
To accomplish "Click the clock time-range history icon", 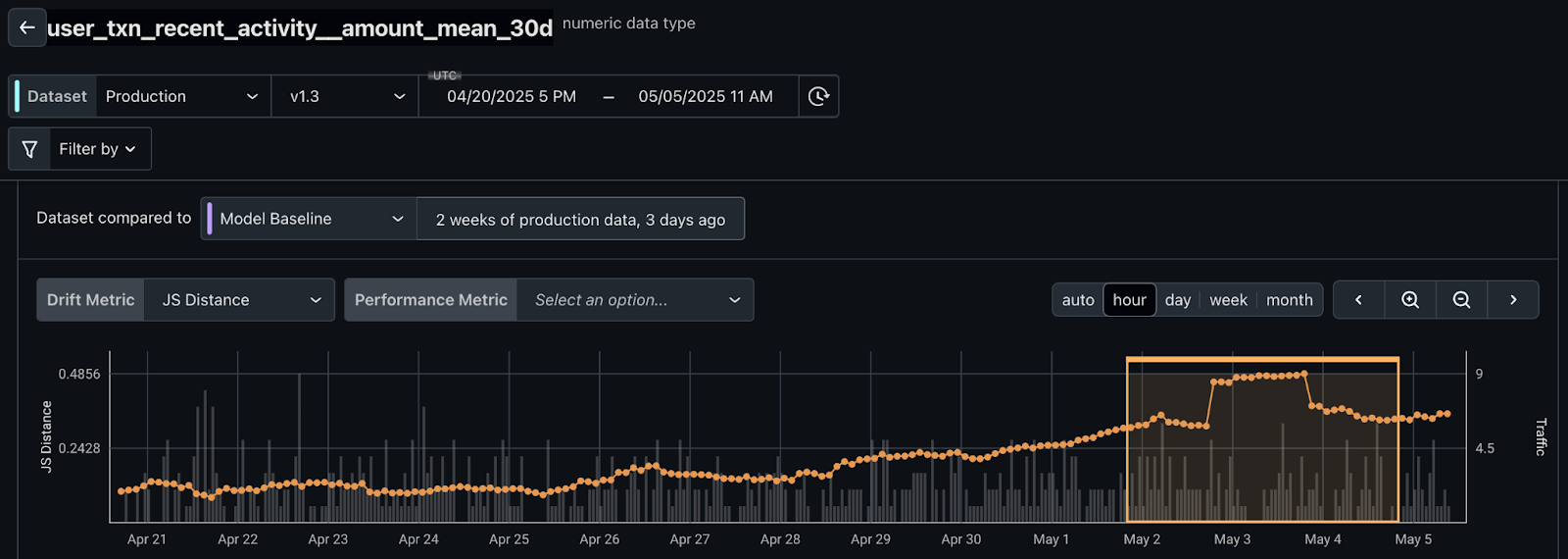I will click(818, 96).
